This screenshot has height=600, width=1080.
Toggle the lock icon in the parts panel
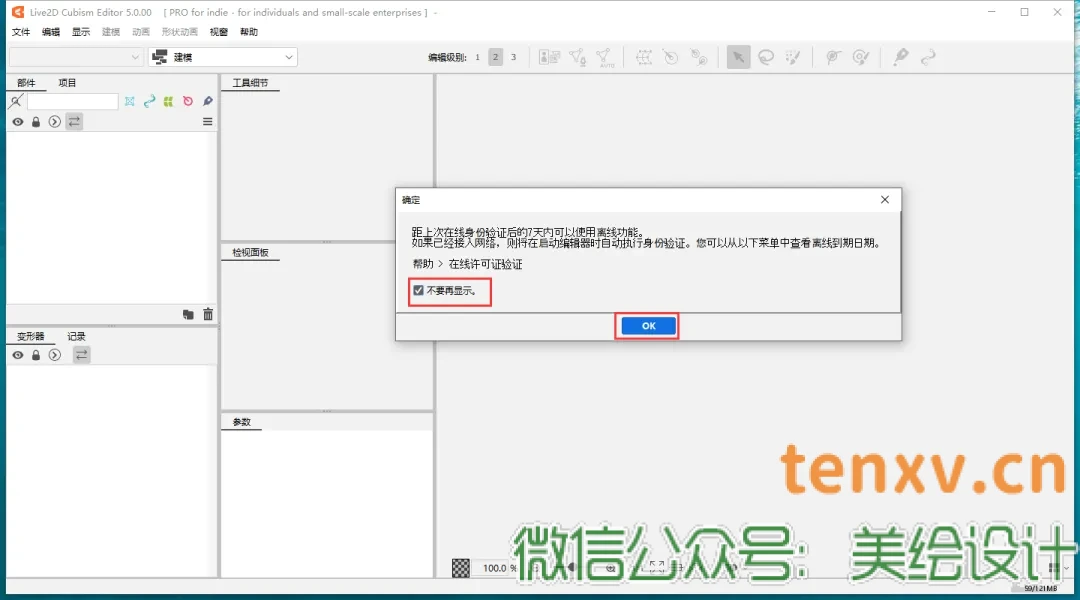(x=35, y=121)
